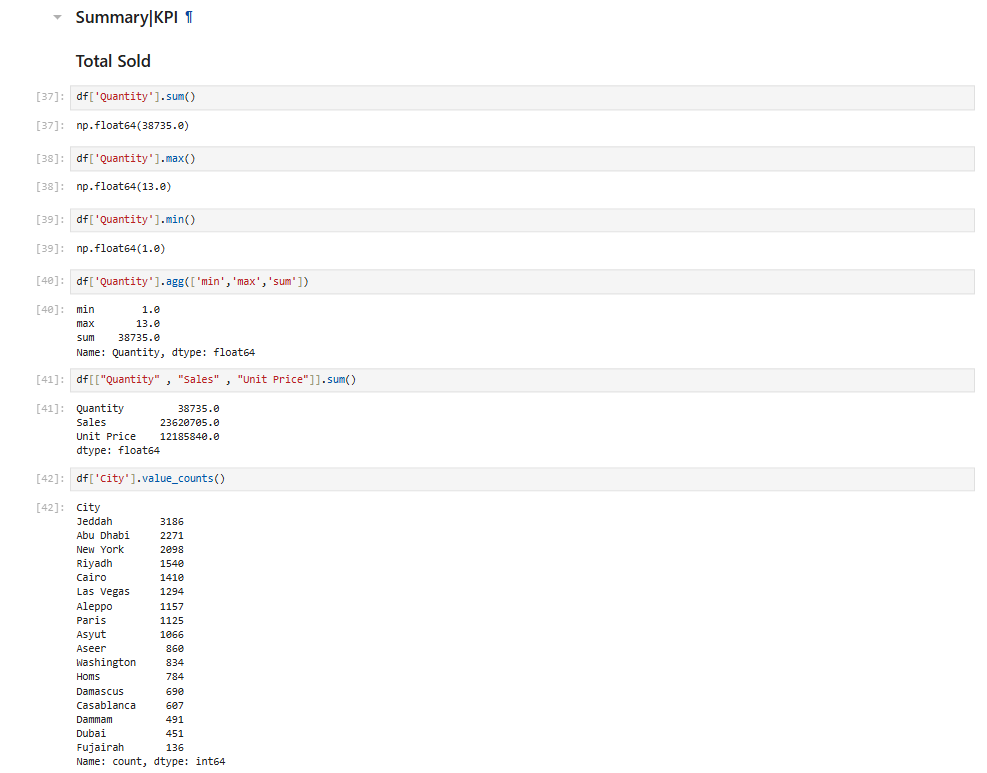Click the [40] output prompt beside agg results
This screenshot has height=773, width=987.
50,310
